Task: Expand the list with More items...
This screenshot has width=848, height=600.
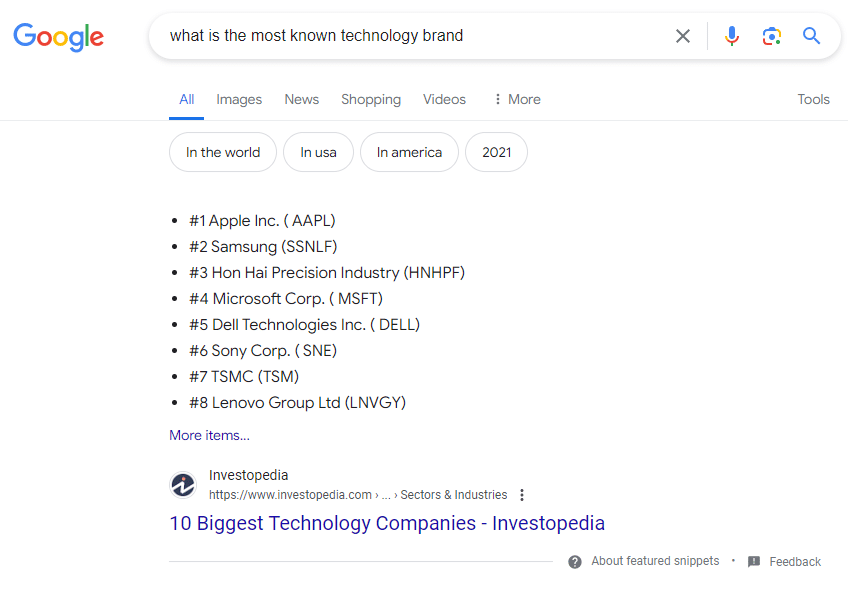Action: (209, 435)
